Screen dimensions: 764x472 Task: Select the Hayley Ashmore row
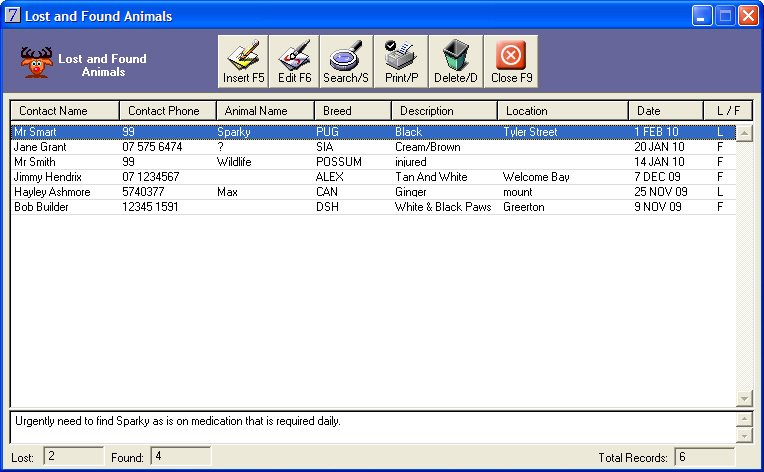(x=373, y=192)
